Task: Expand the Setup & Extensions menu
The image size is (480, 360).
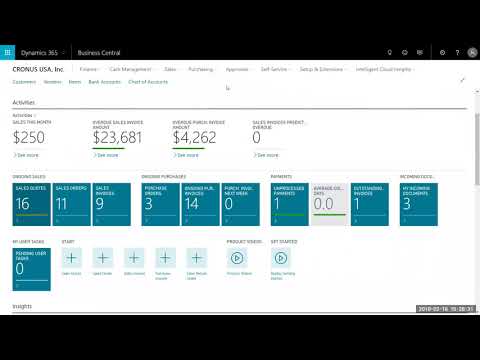Action: pos(323,69)
